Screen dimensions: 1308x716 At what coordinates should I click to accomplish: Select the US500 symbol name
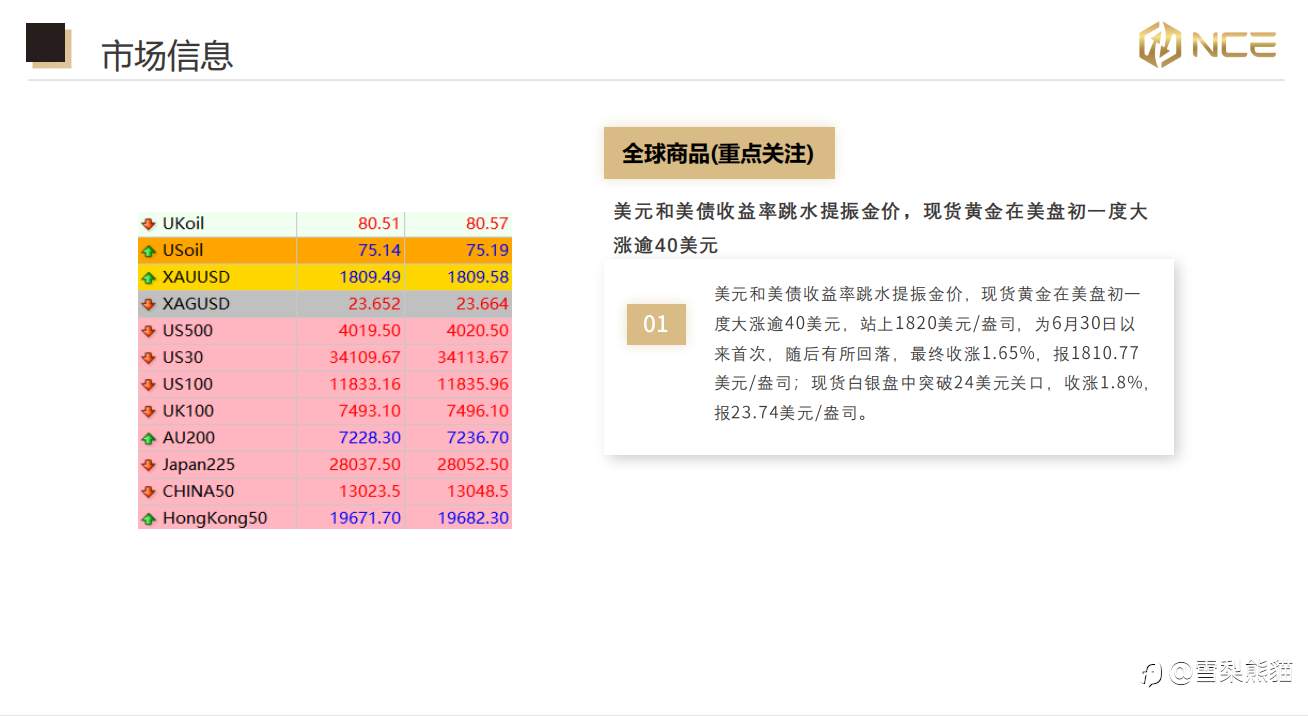(187, 331)
